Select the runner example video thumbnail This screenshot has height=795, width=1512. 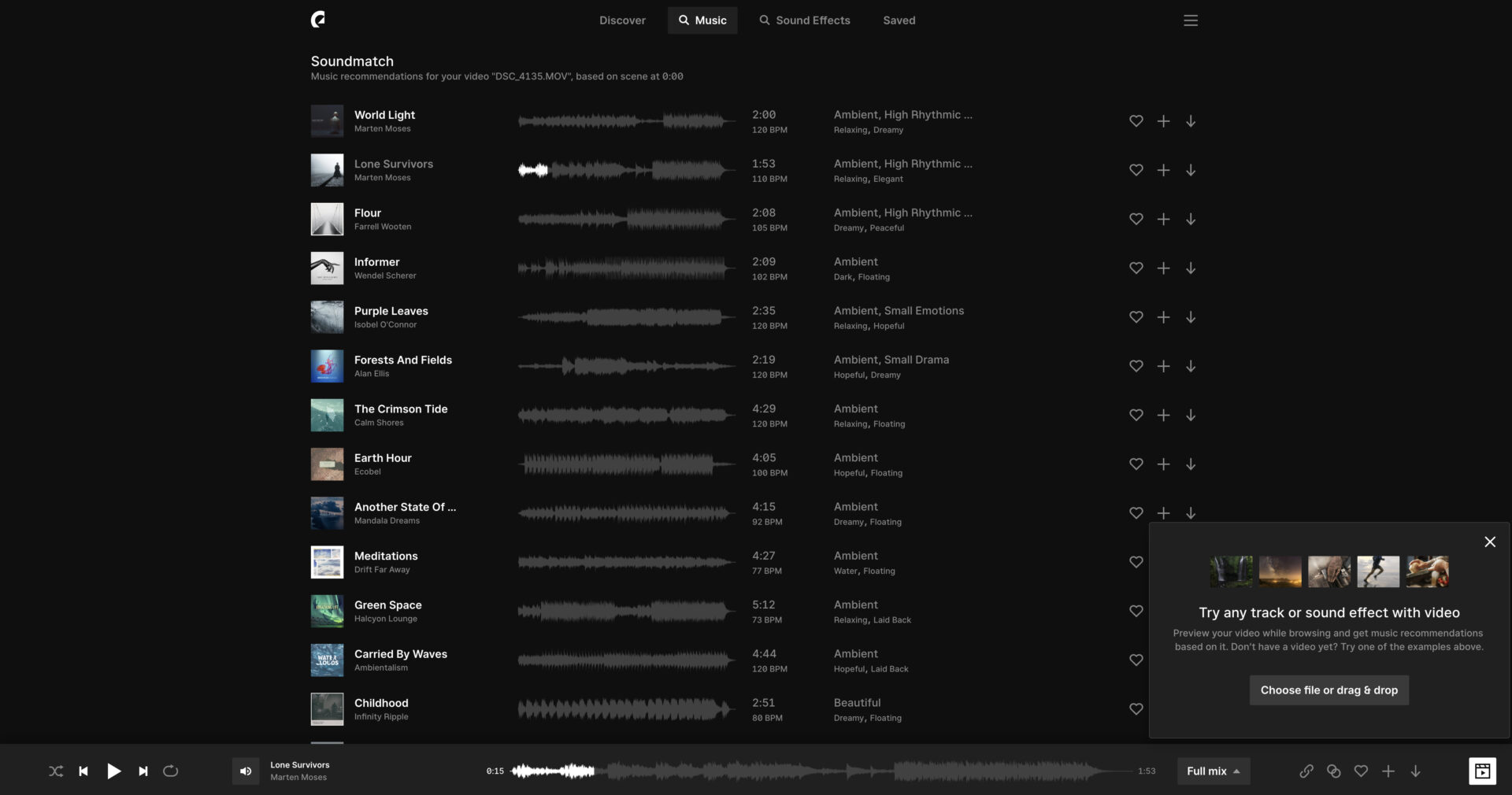click(x=1378, y=571)
